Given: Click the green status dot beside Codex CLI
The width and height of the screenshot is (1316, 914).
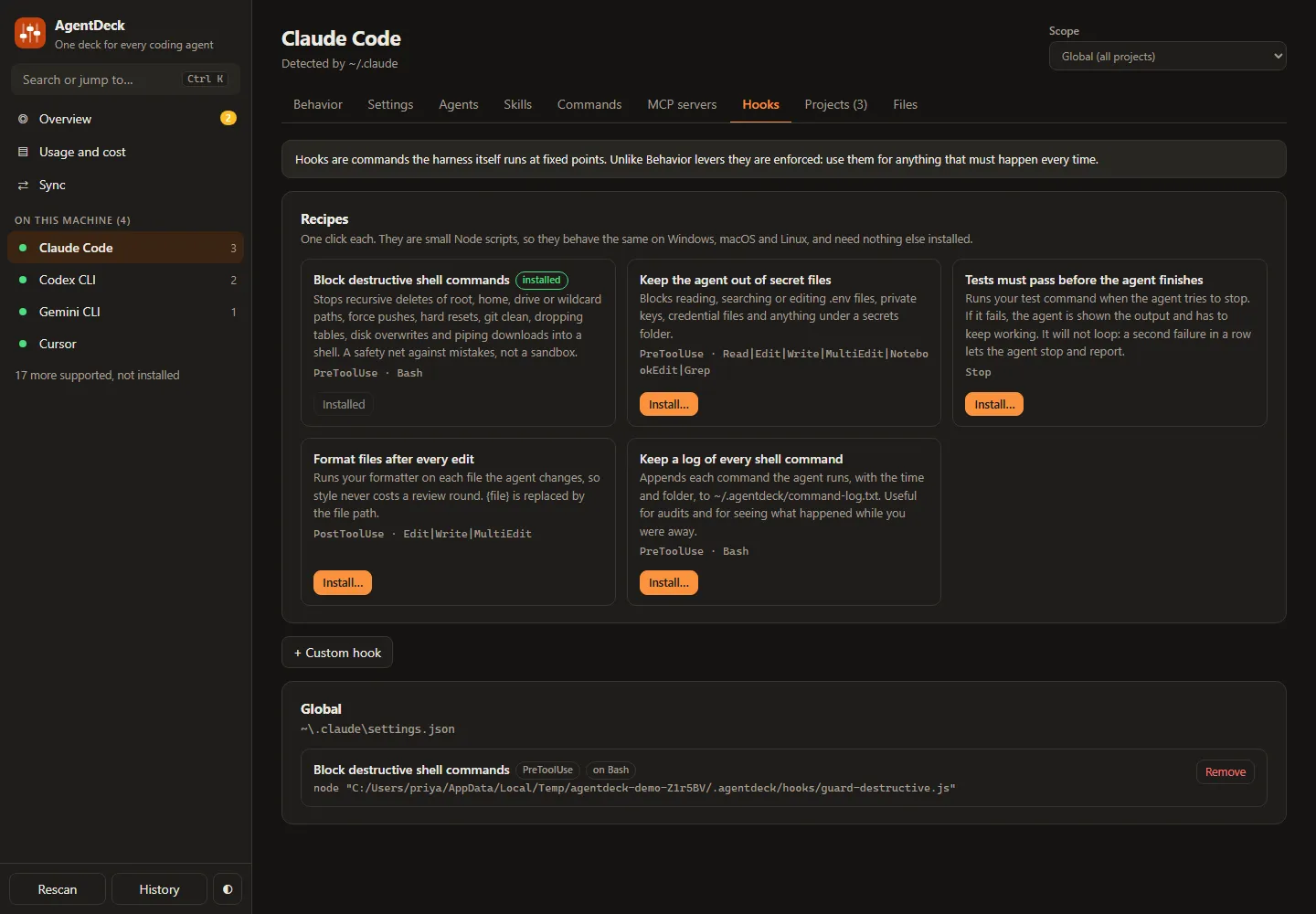Looking at the screenshot, I should click(x=23, y=280).
